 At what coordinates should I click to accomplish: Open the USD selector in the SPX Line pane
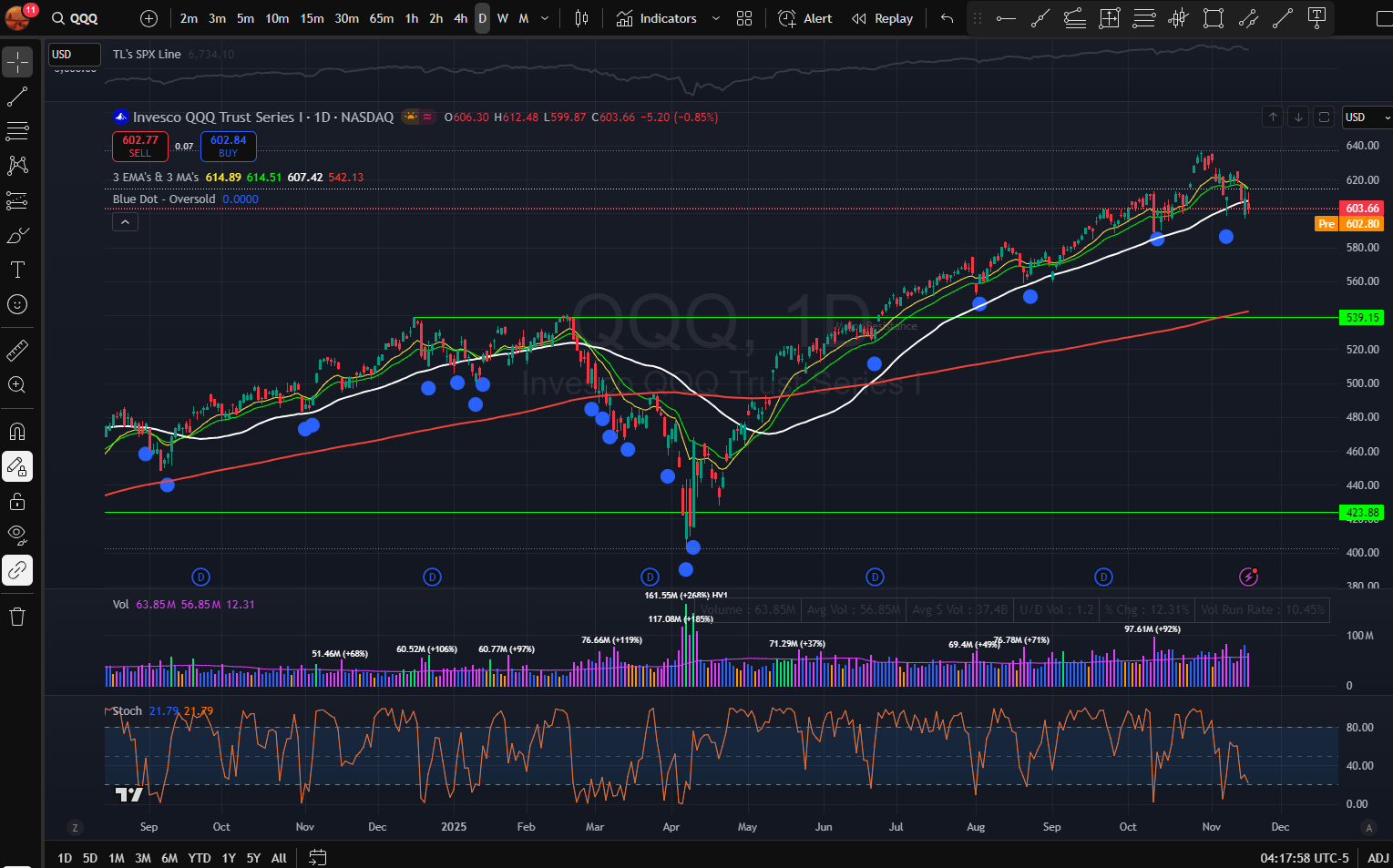[x=75, y=55]
